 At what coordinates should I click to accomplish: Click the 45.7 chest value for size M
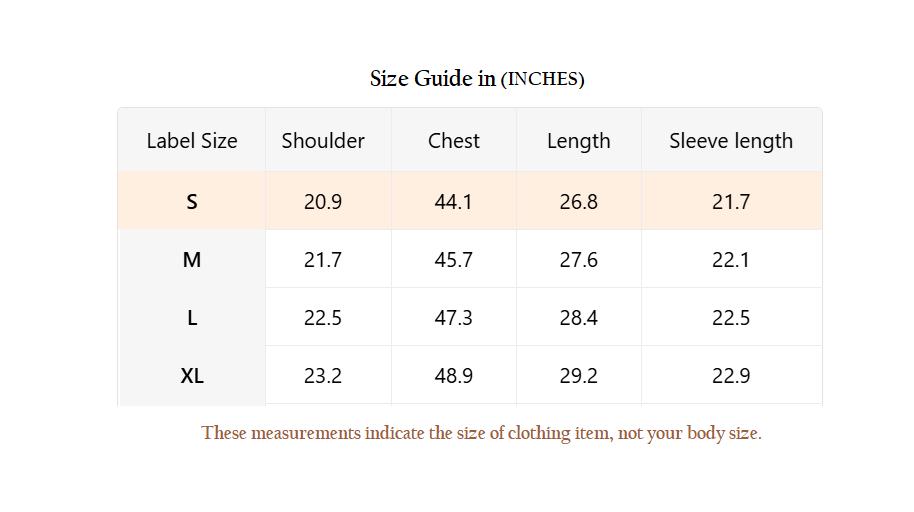pyautogui.click(x=454, y=260)
